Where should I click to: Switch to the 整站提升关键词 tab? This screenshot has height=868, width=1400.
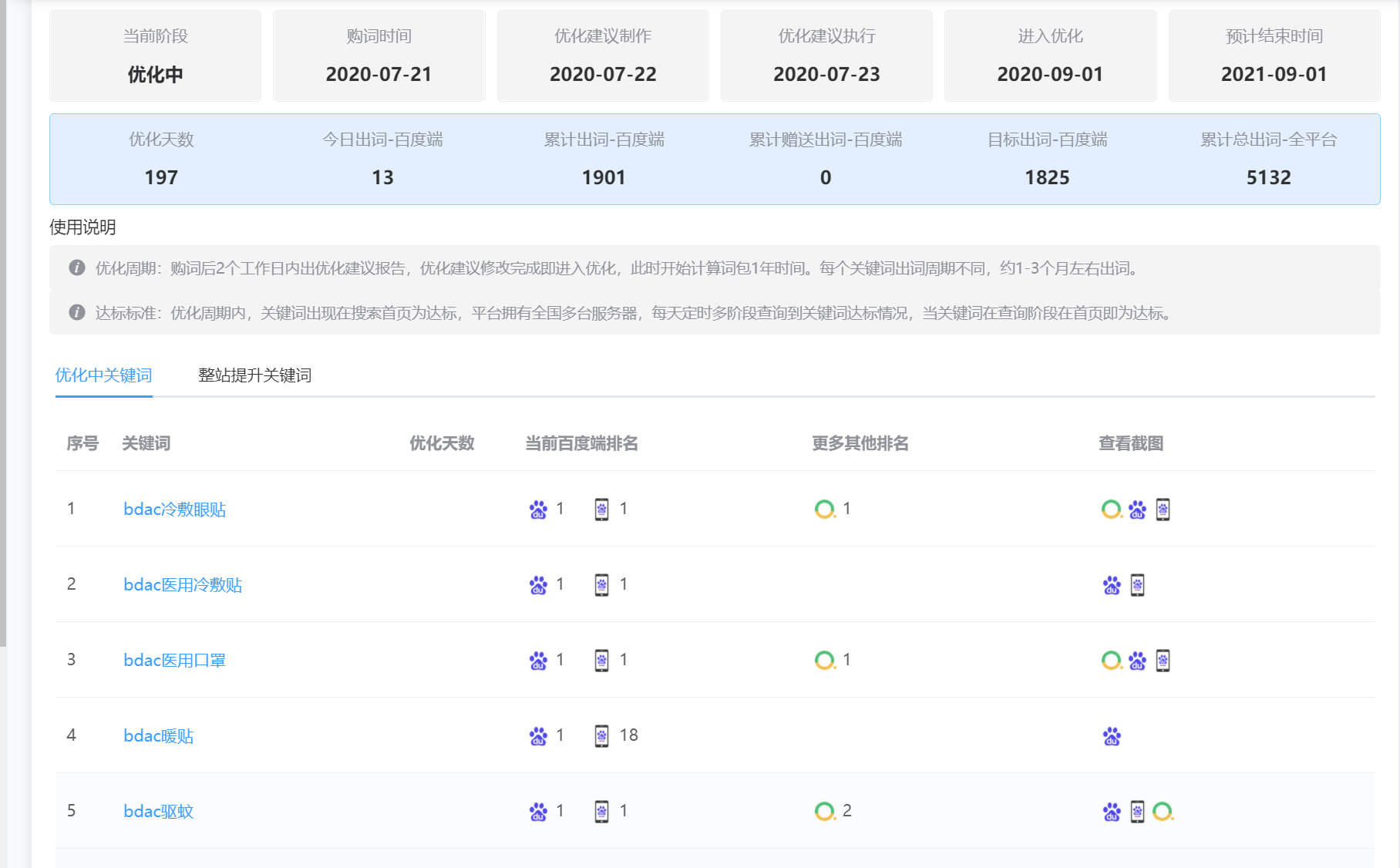[x=254, y=375]
